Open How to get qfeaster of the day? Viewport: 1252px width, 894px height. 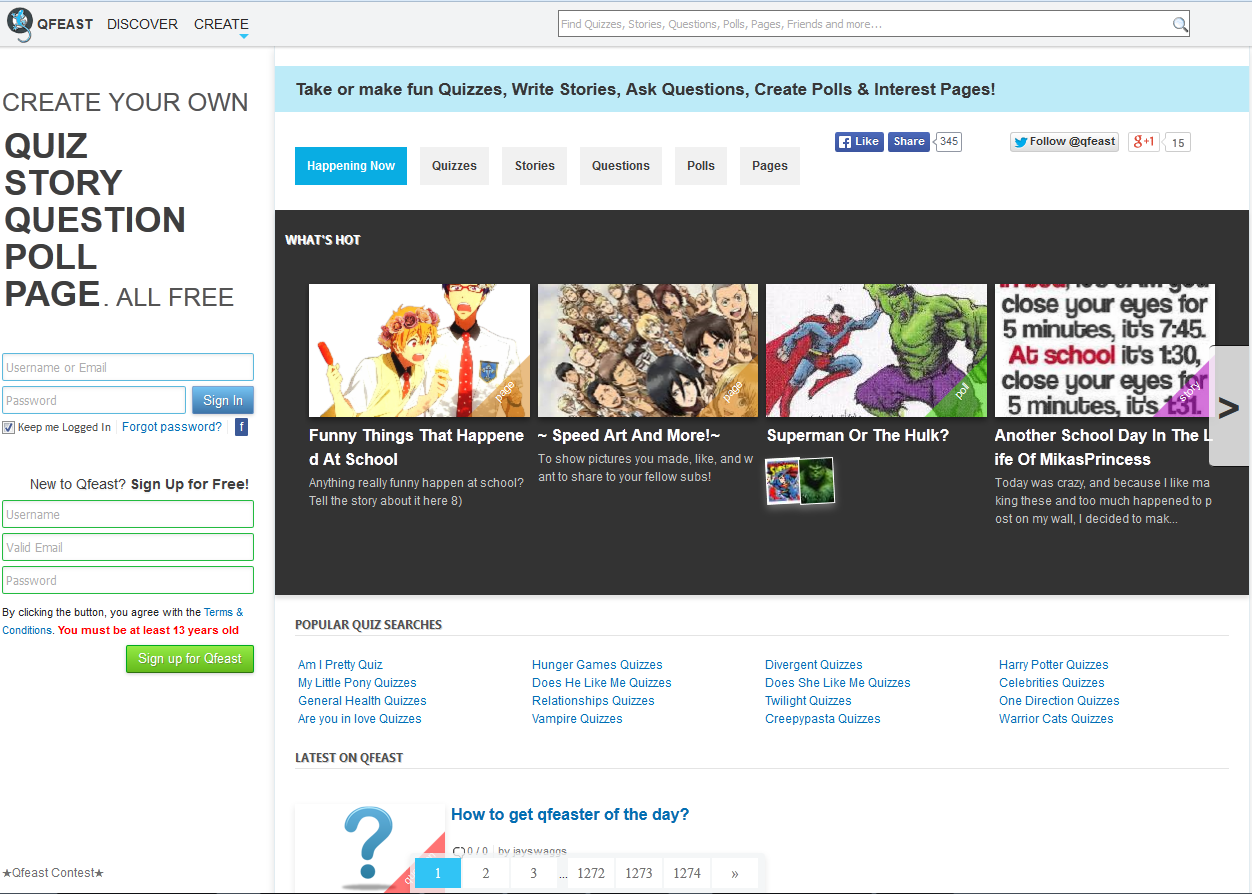(570, 815)
